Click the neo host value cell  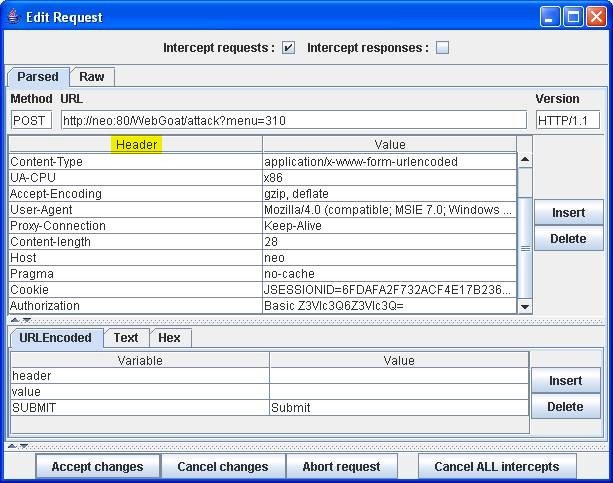tap(389, 258)
